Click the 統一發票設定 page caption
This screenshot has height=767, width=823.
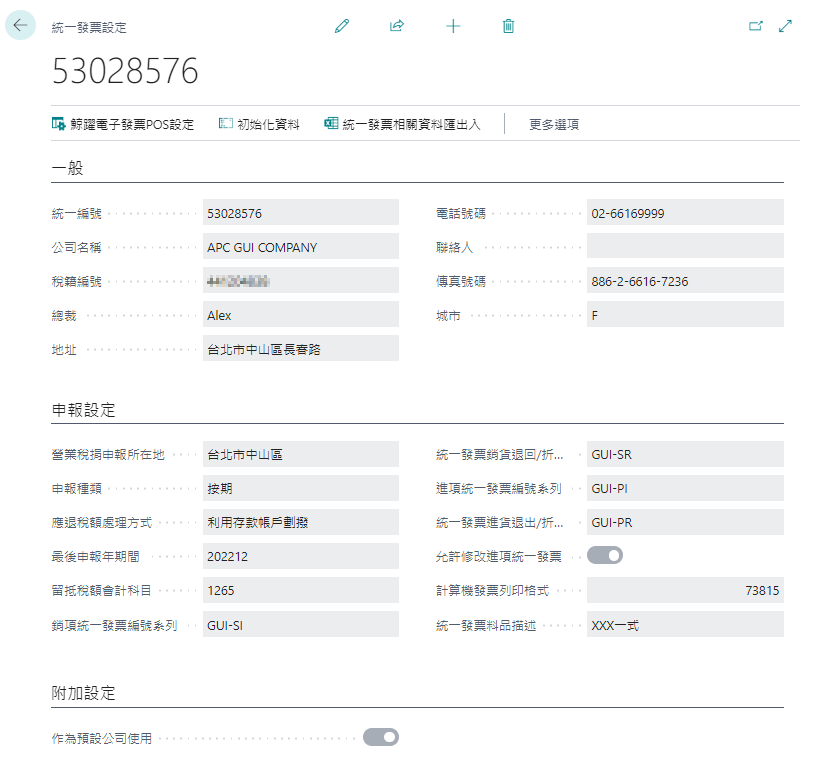89,27
